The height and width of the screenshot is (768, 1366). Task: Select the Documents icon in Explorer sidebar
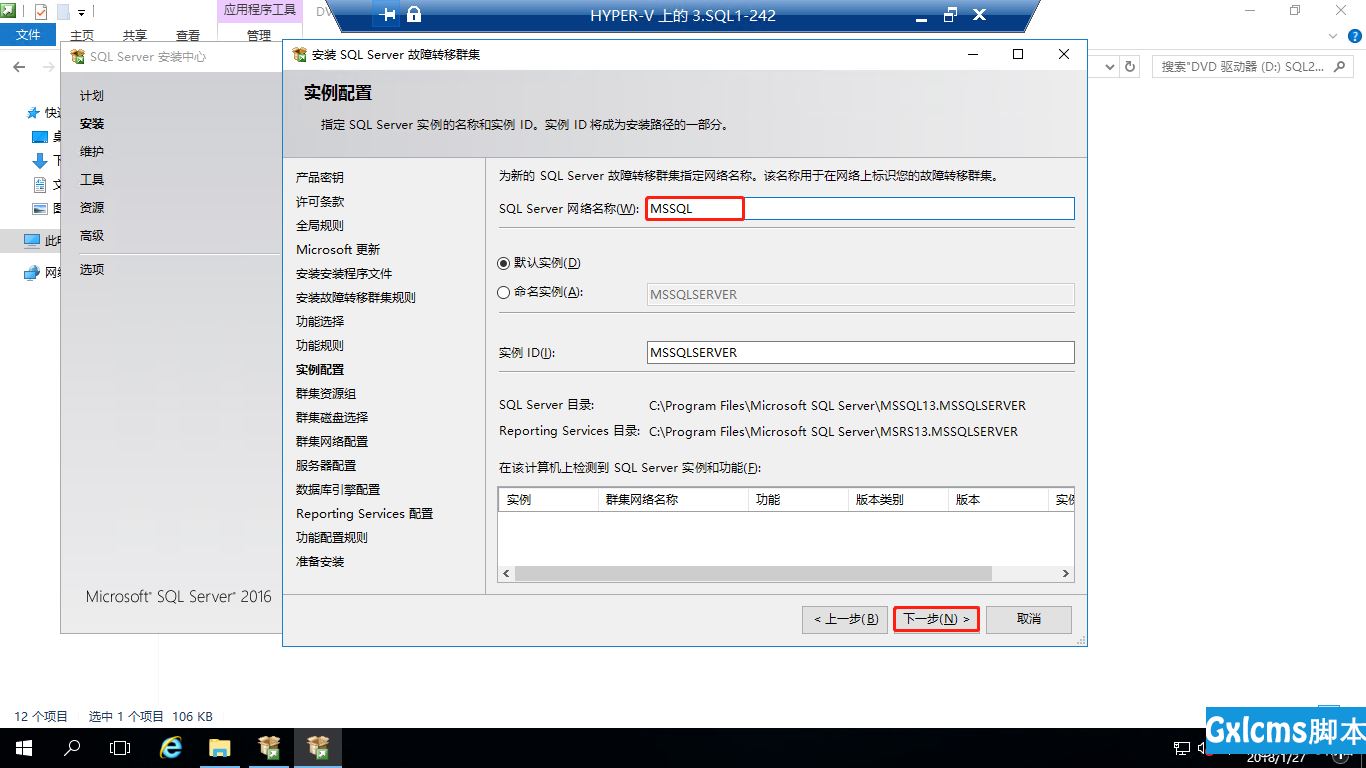coord(40,185)
